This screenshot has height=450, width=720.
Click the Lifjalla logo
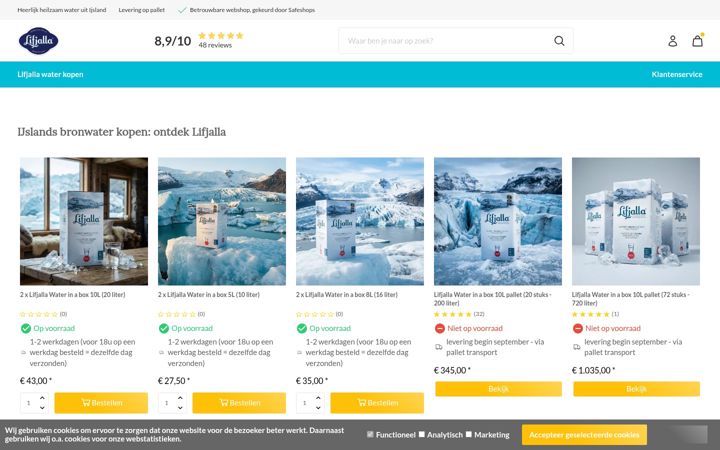pos(39,41)
